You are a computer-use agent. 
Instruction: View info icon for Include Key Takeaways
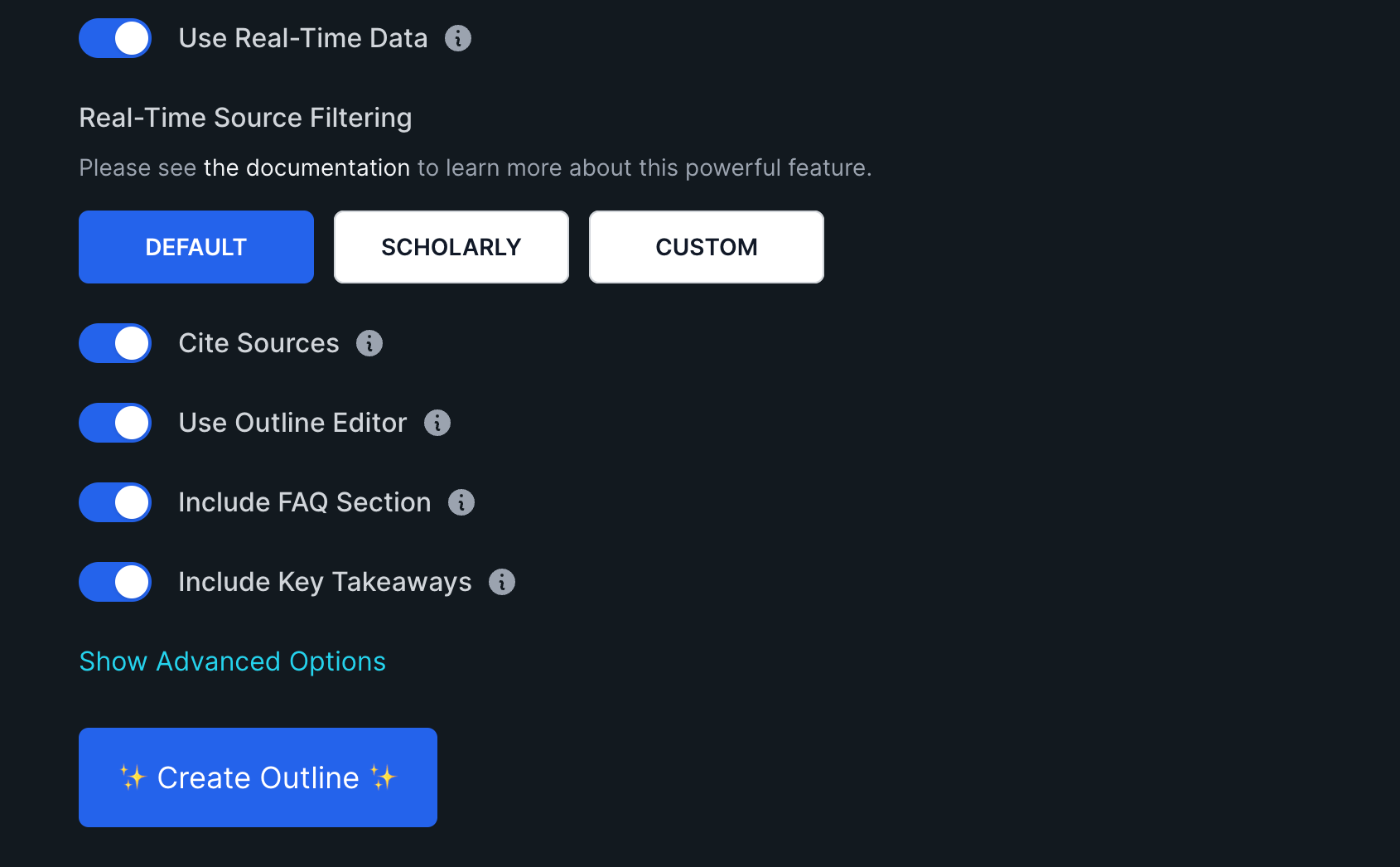coord(502,582)
